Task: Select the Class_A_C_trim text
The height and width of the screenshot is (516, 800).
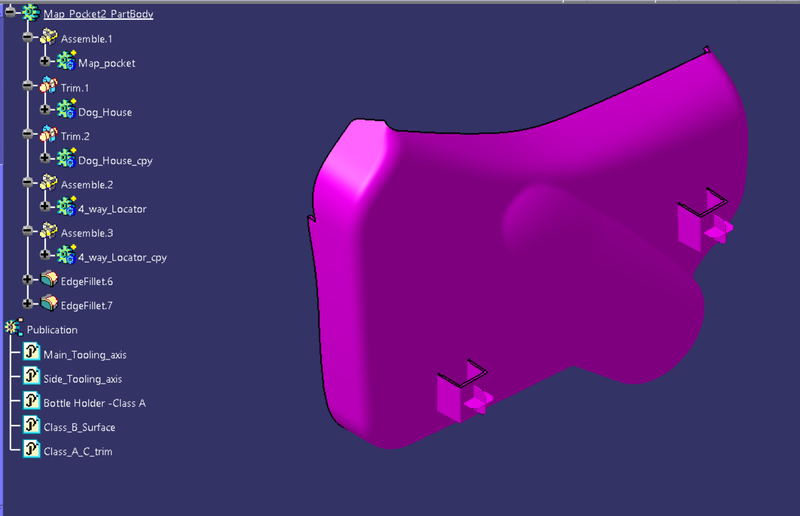Action: [x=78, y=452]
